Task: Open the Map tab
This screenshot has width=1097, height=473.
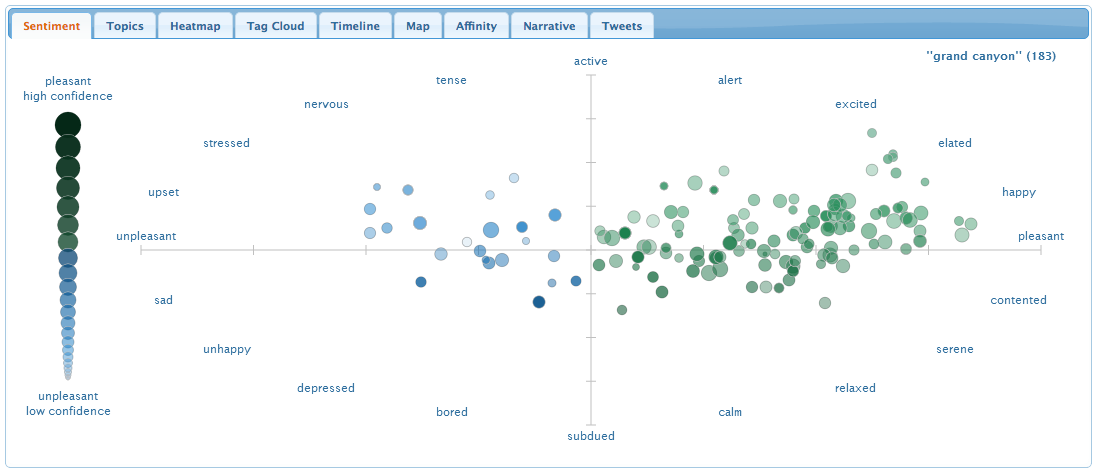Action: pos(417,26)
